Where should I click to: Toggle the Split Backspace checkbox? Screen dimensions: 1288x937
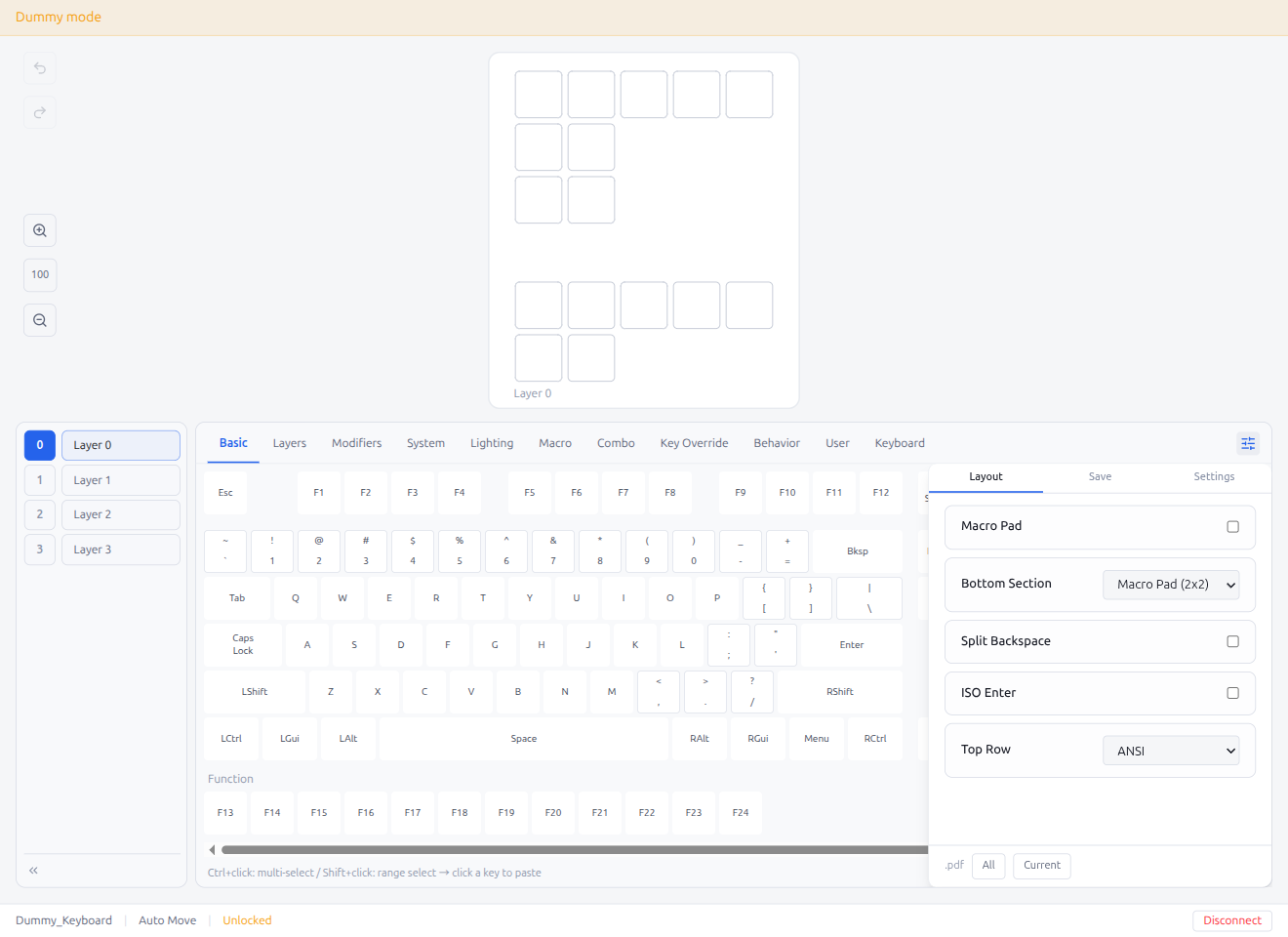click(1232, 641)
